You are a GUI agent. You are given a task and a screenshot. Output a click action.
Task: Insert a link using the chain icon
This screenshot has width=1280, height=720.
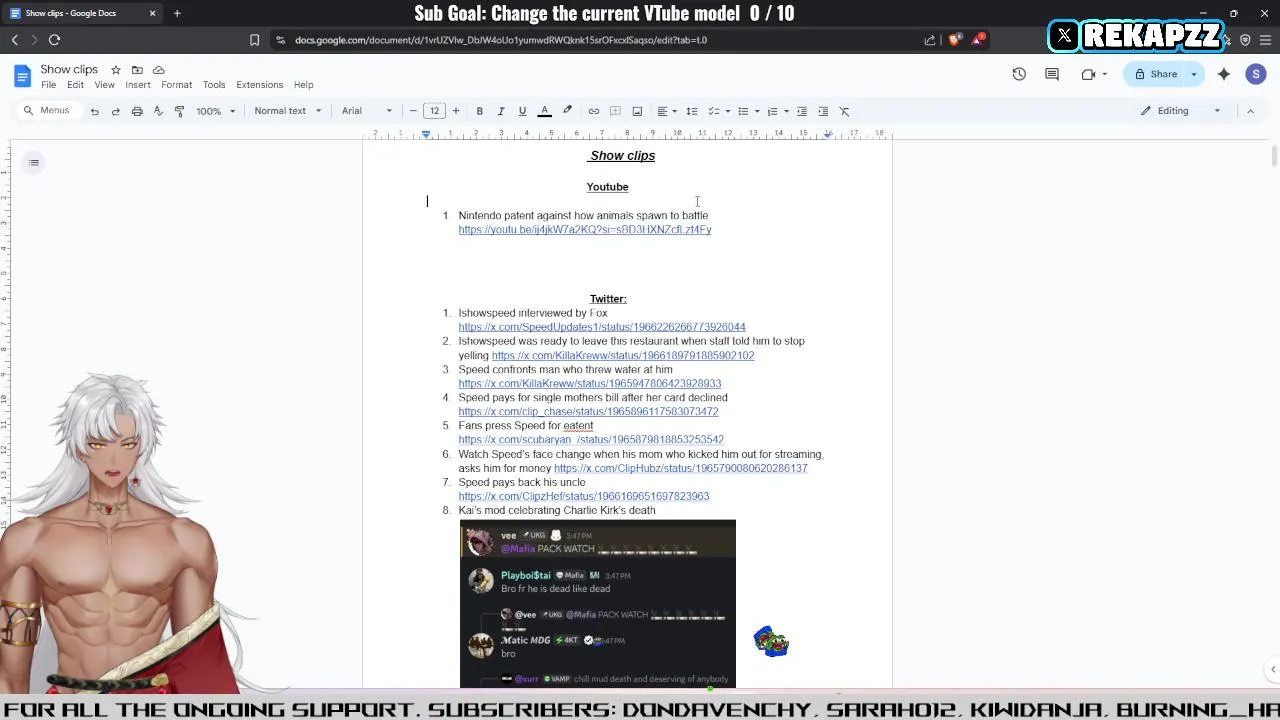pyautogui.click(x=594, y=111)
